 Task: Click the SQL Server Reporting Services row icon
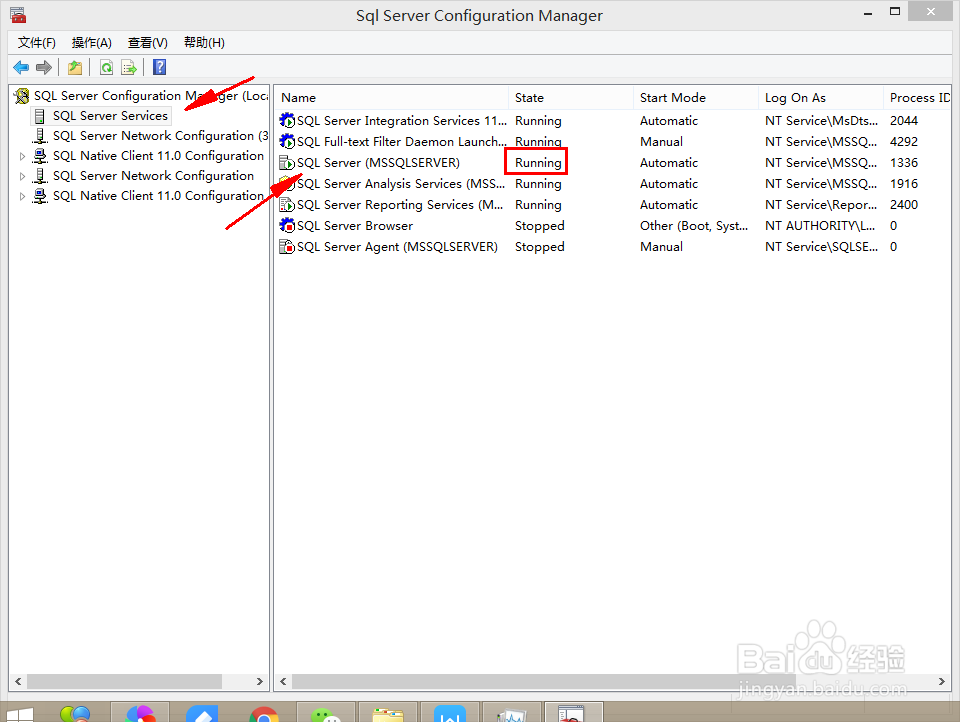(x=287, y=205)
